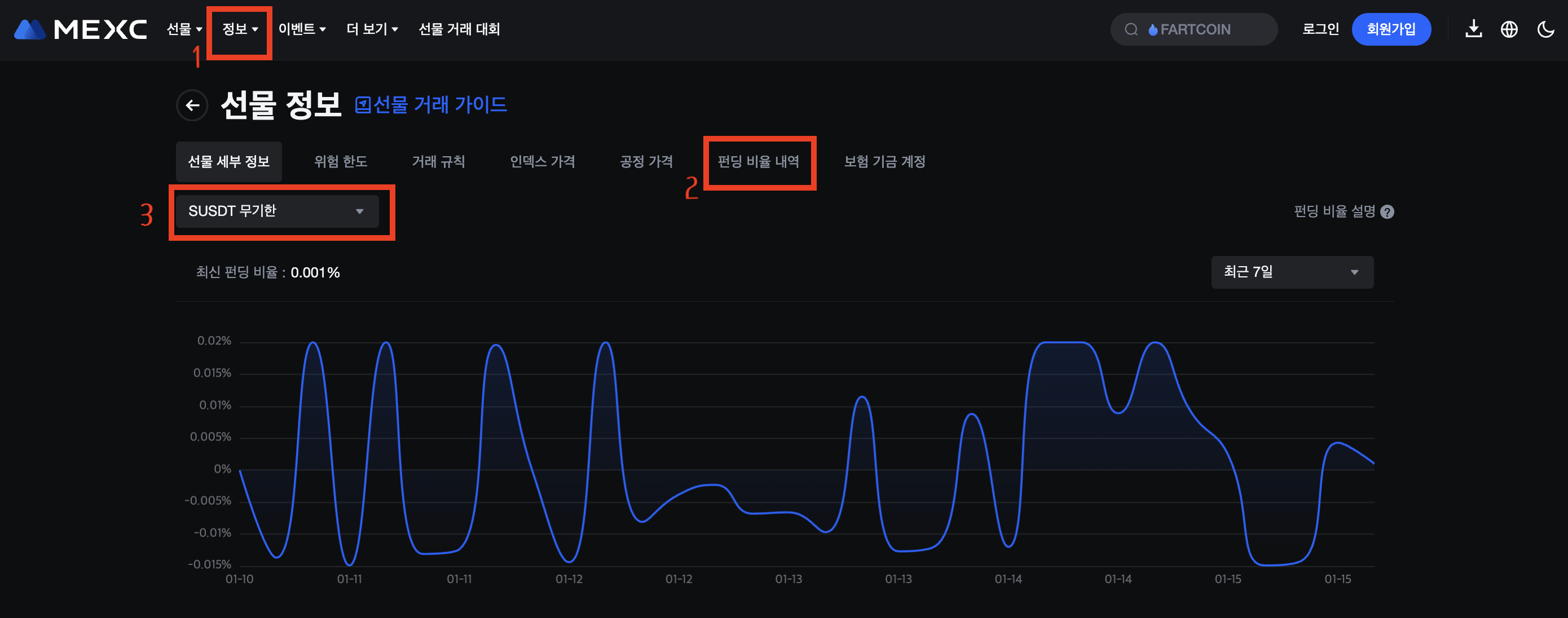Click the 로그인 link

pyautogui.click(x=1320, y=29)
